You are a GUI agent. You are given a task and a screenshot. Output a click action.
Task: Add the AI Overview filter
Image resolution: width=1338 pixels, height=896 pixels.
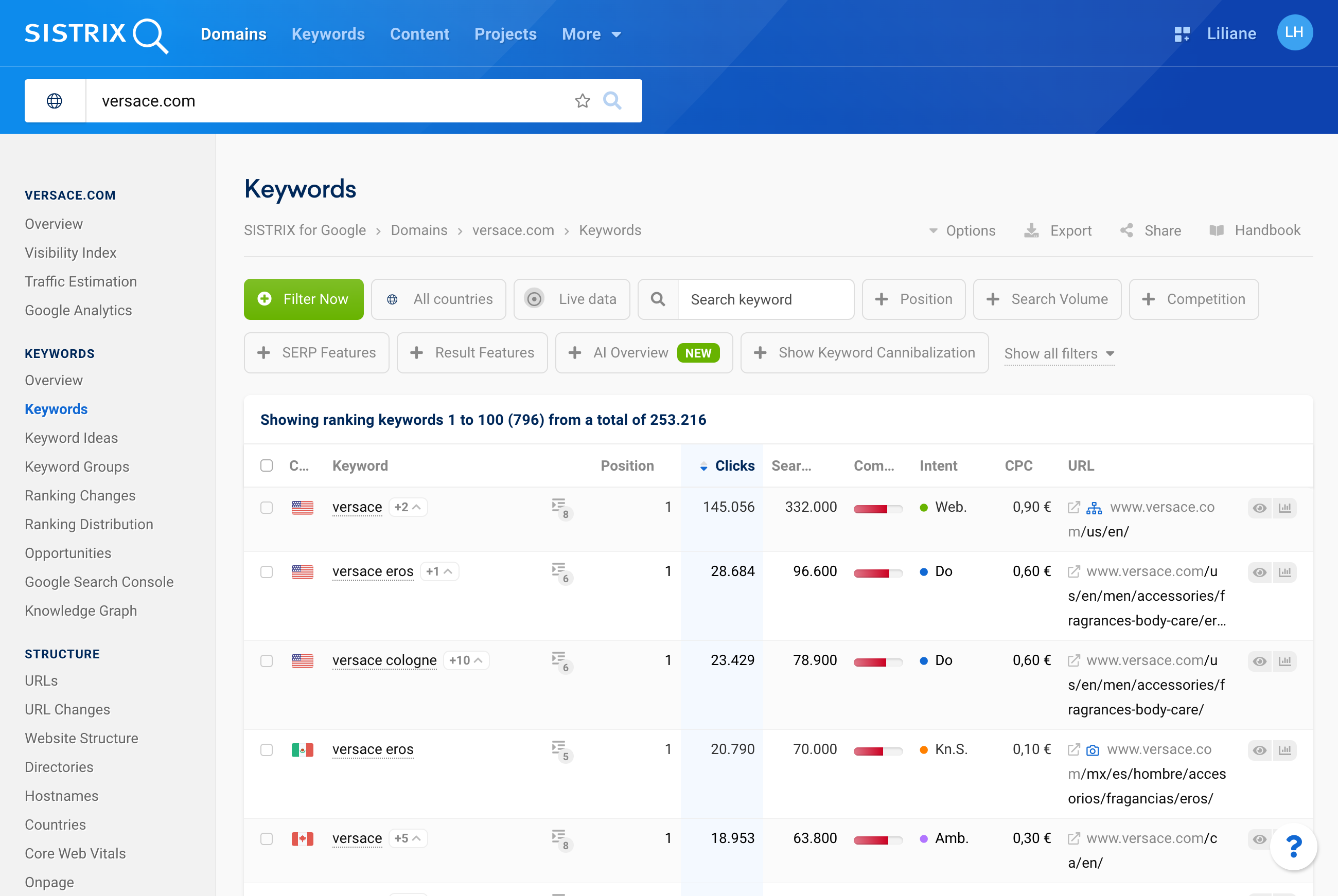644,352
